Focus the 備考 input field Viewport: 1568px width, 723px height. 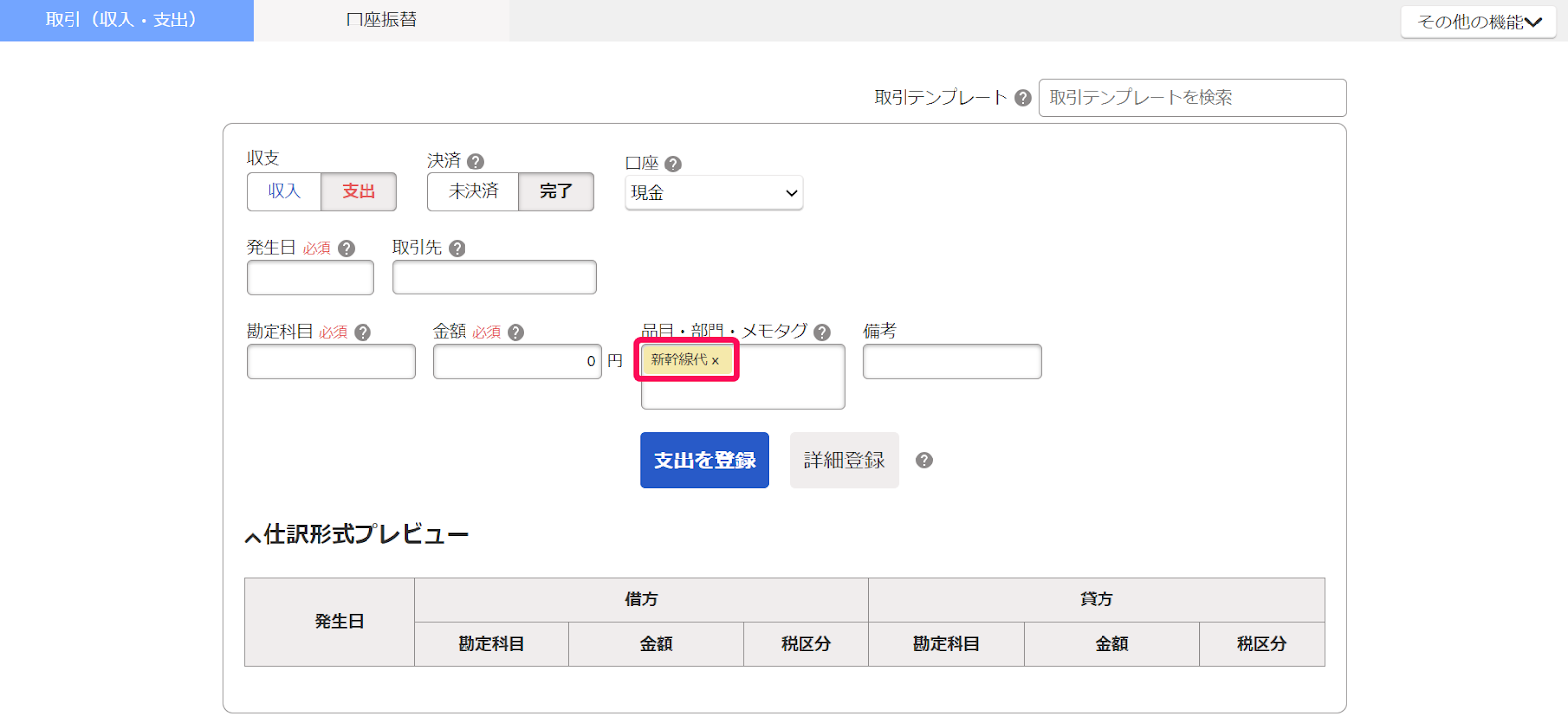click(x=953, y=361)
